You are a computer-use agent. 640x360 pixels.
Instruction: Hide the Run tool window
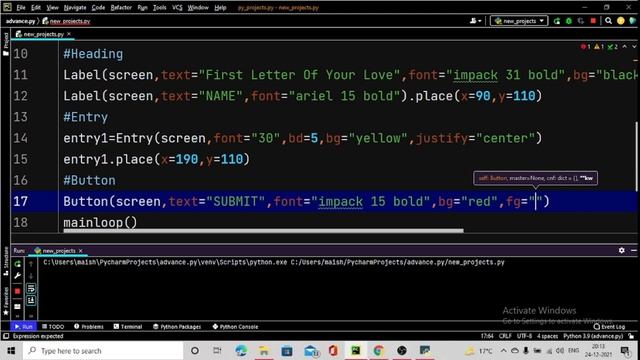[634, 250]
